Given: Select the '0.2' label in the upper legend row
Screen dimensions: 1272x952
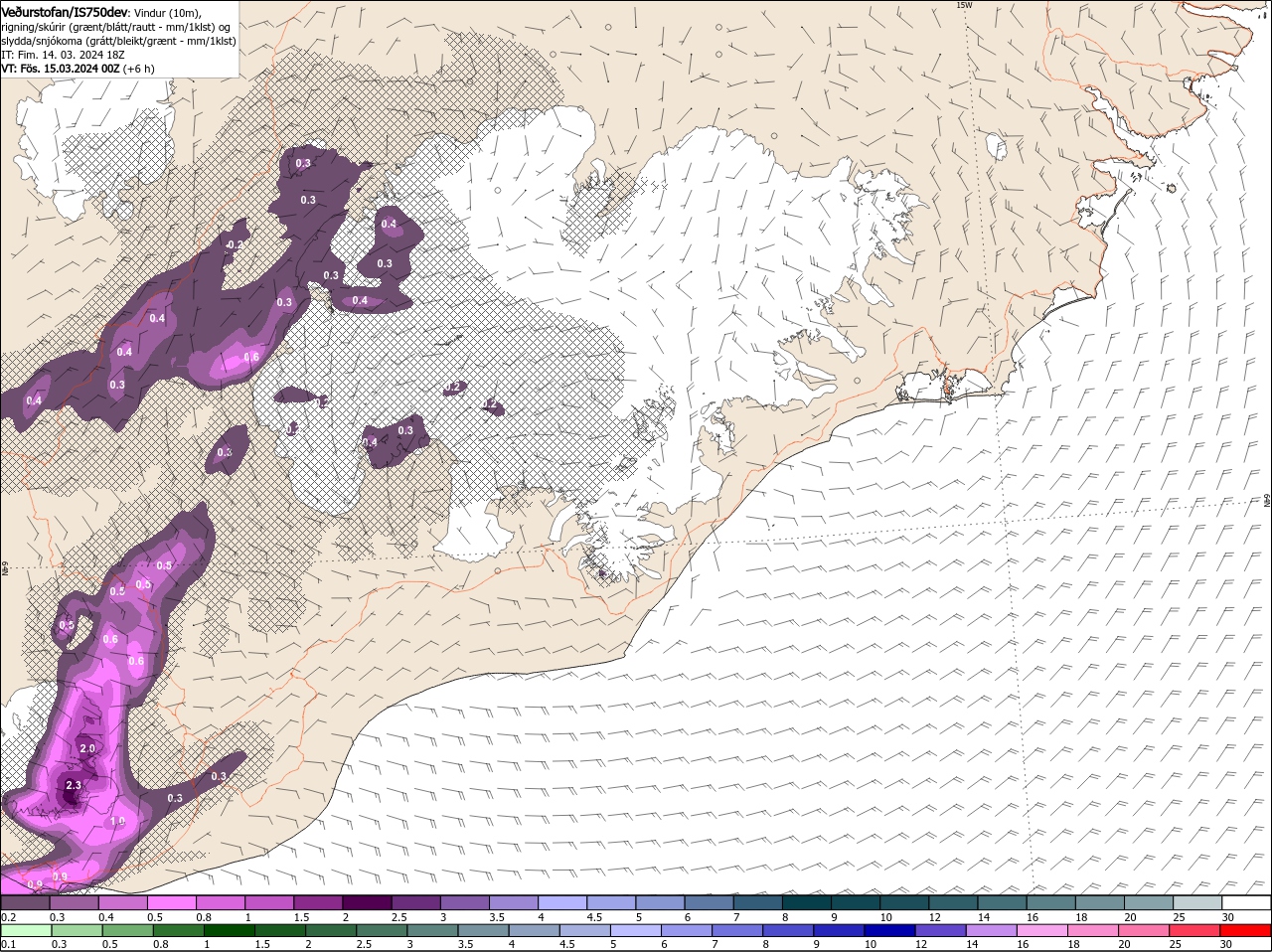Looking at the screenshot, I should pyautogui.click(x=8, y=916).
